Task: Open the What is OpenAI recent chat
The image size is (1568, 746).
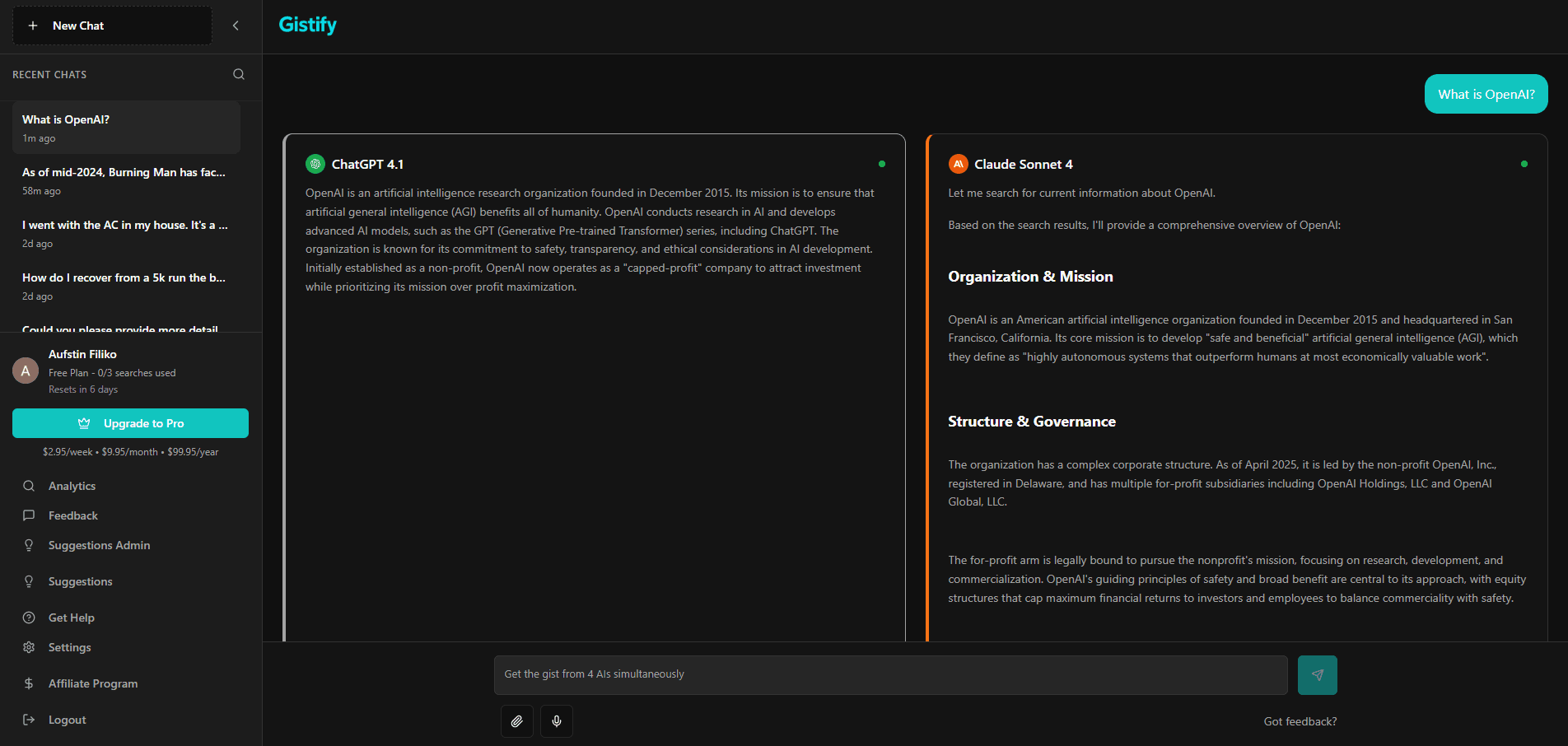Action: (x=125, y=127)
